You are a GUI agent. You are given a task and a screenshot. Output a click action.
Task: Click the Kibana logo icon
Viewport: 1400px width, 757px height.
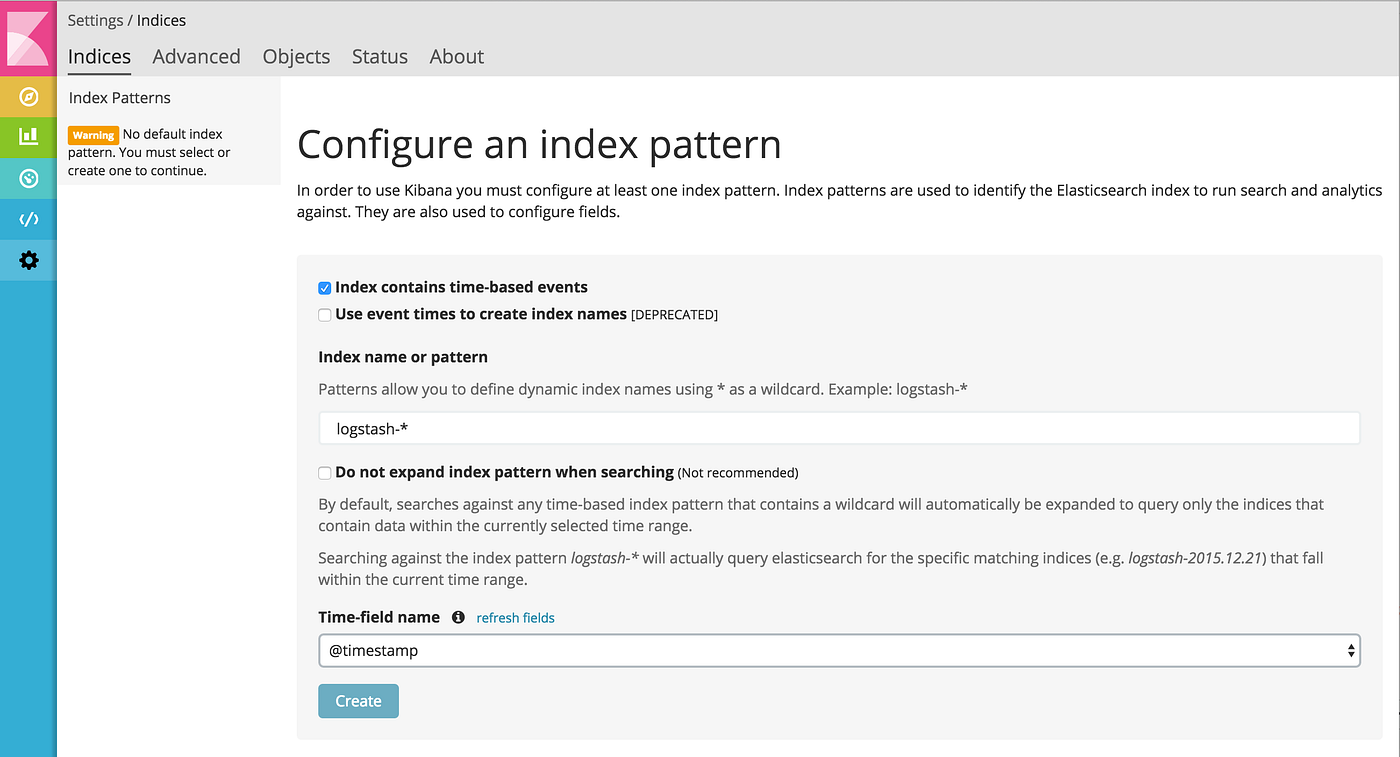(x=28, y=38)
